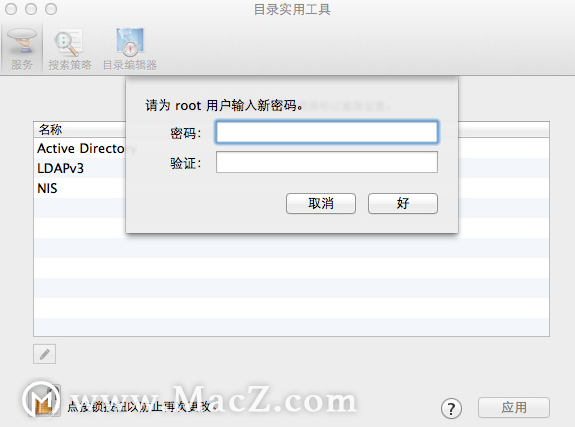Click the 名称 column header
Image resolution: width=575 pixels, height=427 pixels.
(50, 129)
